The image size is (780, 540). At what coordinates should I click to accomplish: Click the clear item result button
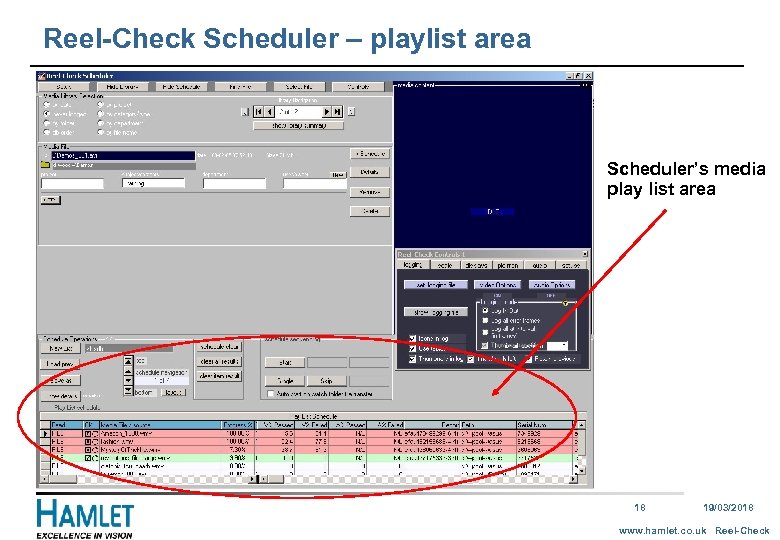tap(219, 376)
